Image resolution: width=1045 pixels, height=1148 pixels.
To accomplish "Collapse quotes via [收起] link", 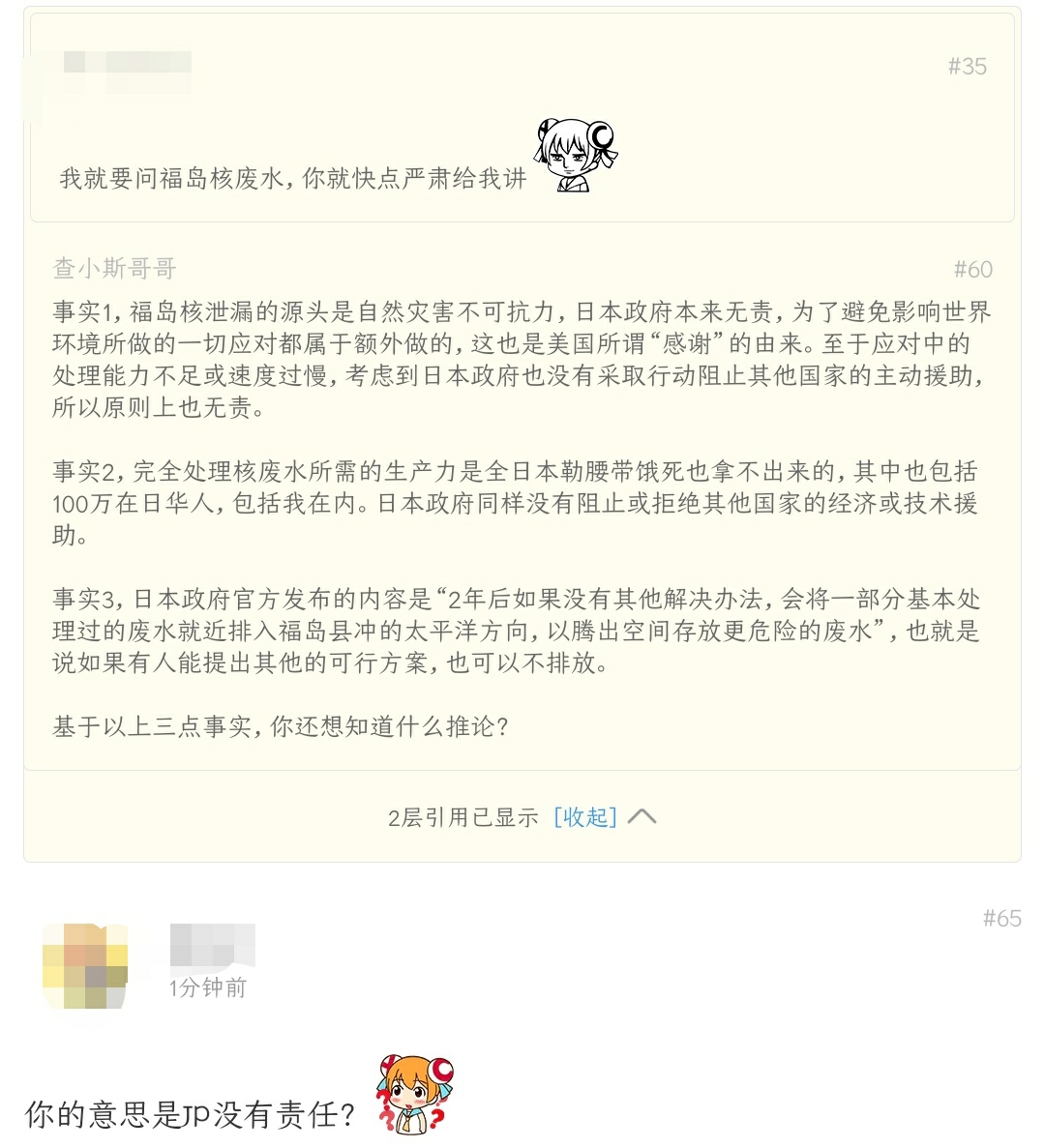I will coord(585,816).
